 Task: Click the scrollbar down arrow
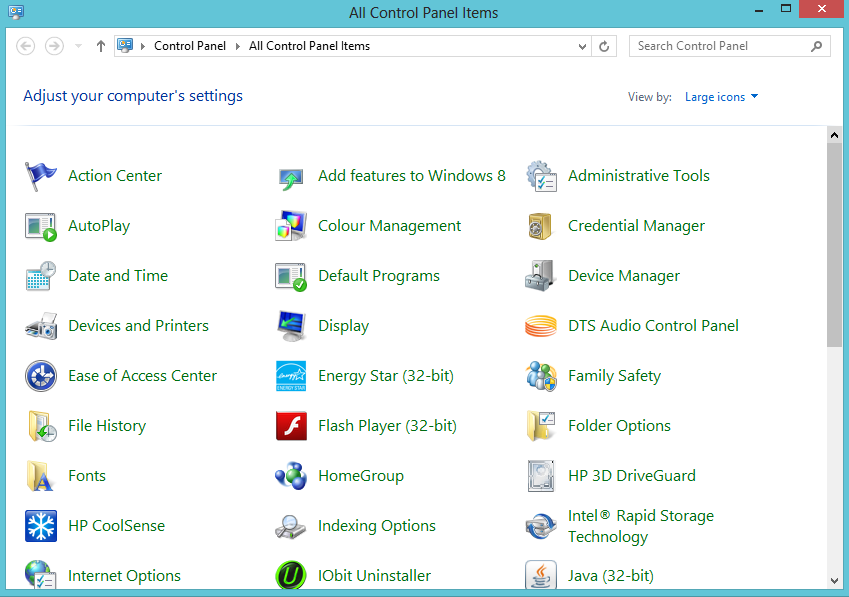834,581
